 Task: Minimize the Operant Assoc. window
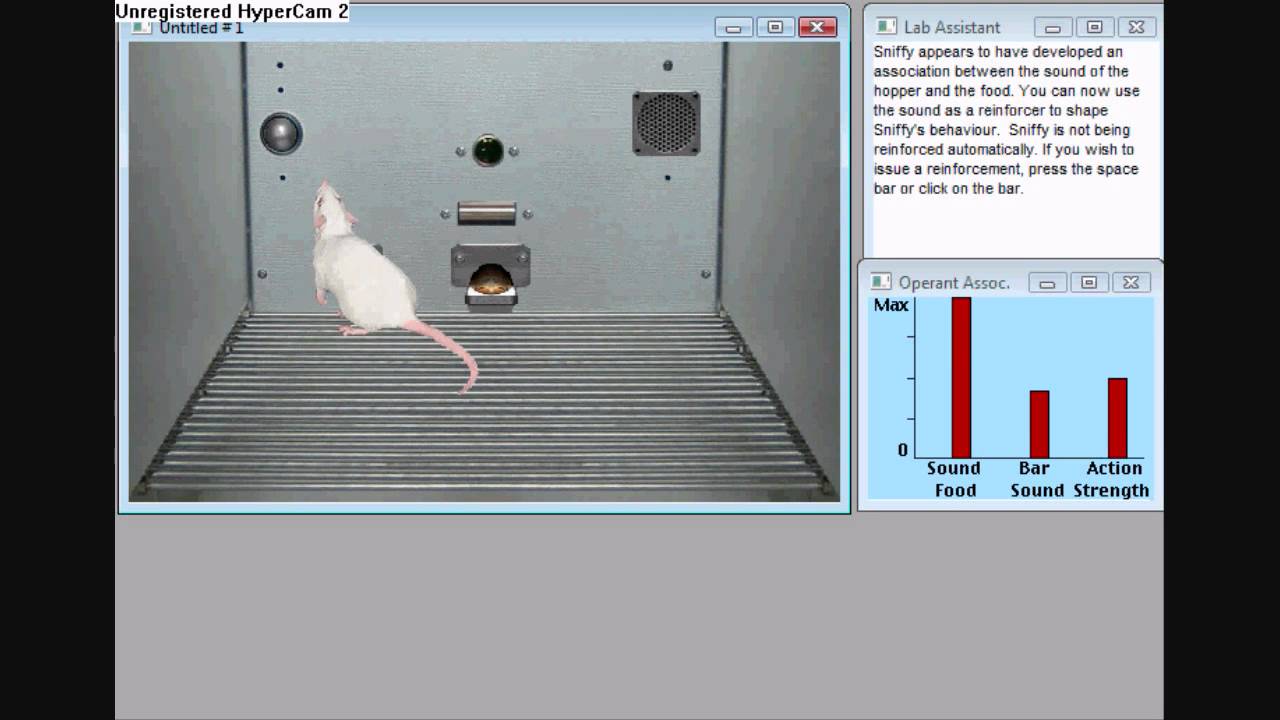pos(1047,283)
